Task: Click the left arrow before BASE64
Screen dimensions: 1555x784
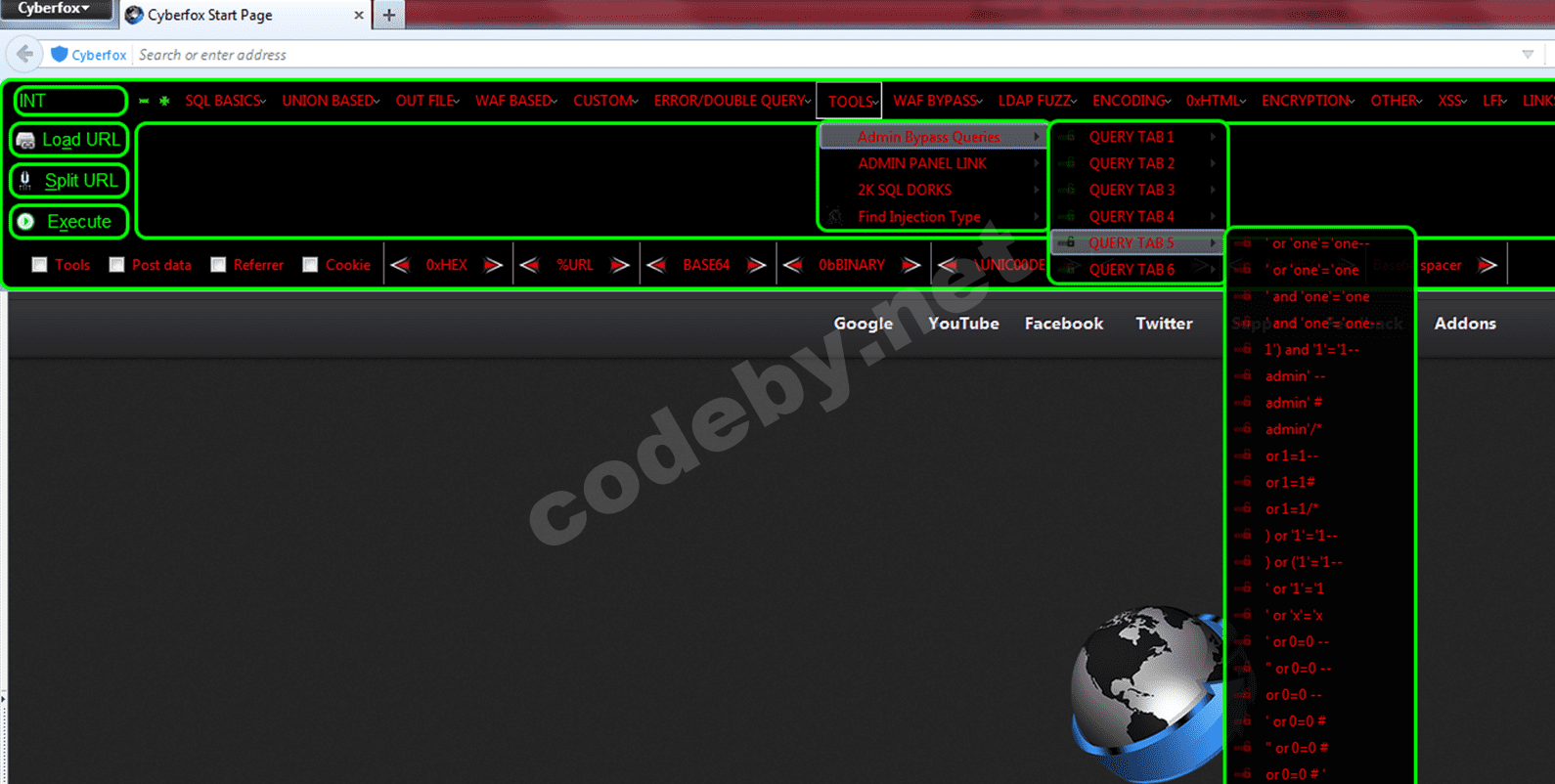Action: click(x=656, y=265)
